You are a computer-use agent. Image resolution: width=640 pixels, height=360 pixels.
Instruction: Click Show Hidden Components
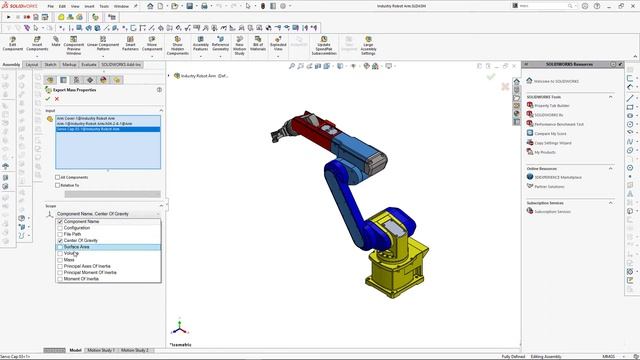178,45
